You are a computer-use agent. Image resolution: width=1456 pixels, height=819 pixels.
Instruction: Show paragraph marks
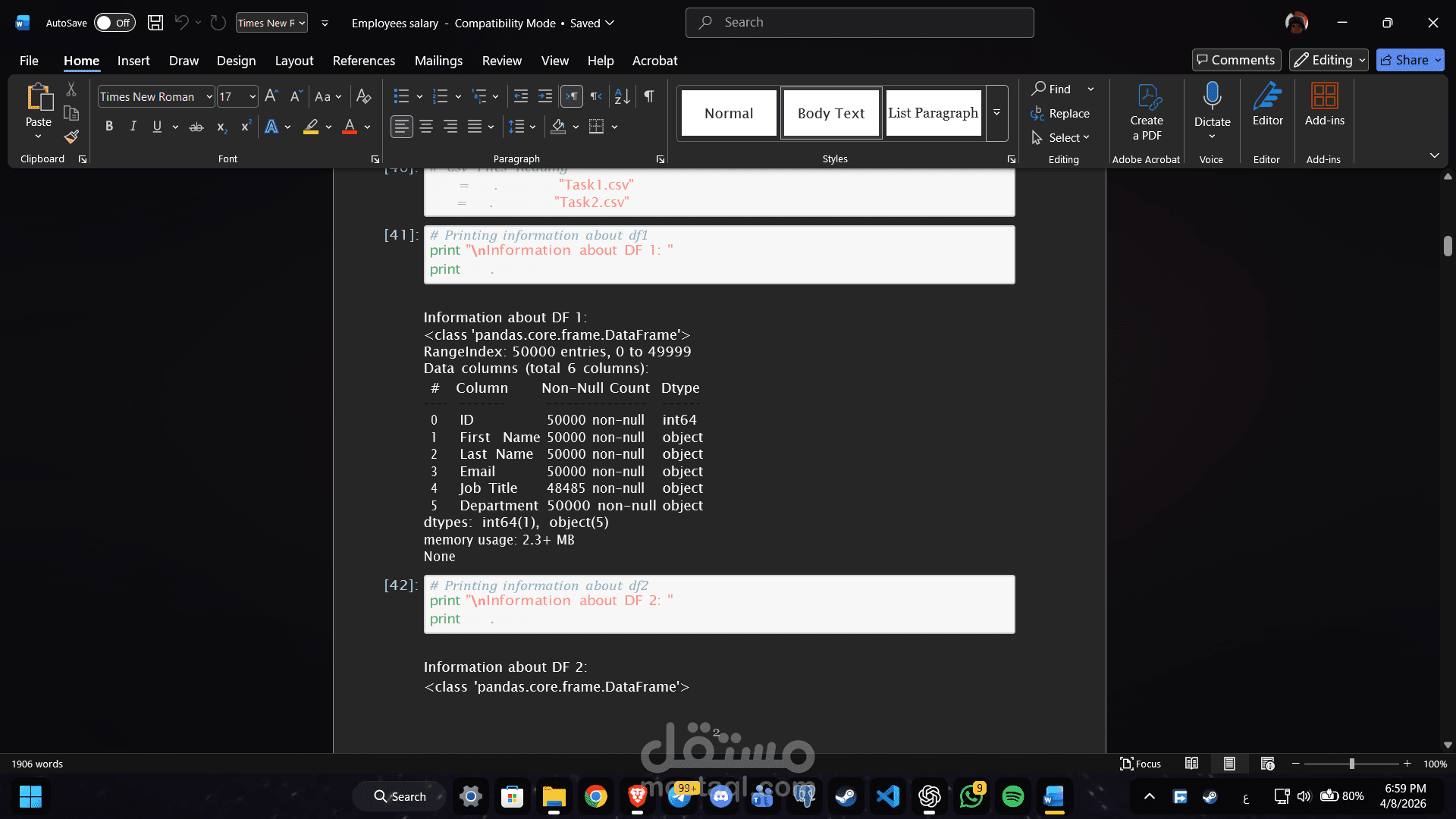[648, 96]
